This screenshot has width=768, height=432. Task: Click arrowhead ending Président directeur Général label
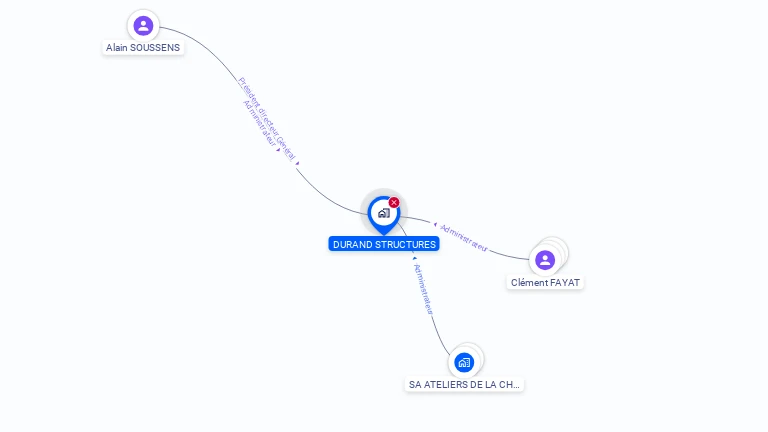pos(297,163)
